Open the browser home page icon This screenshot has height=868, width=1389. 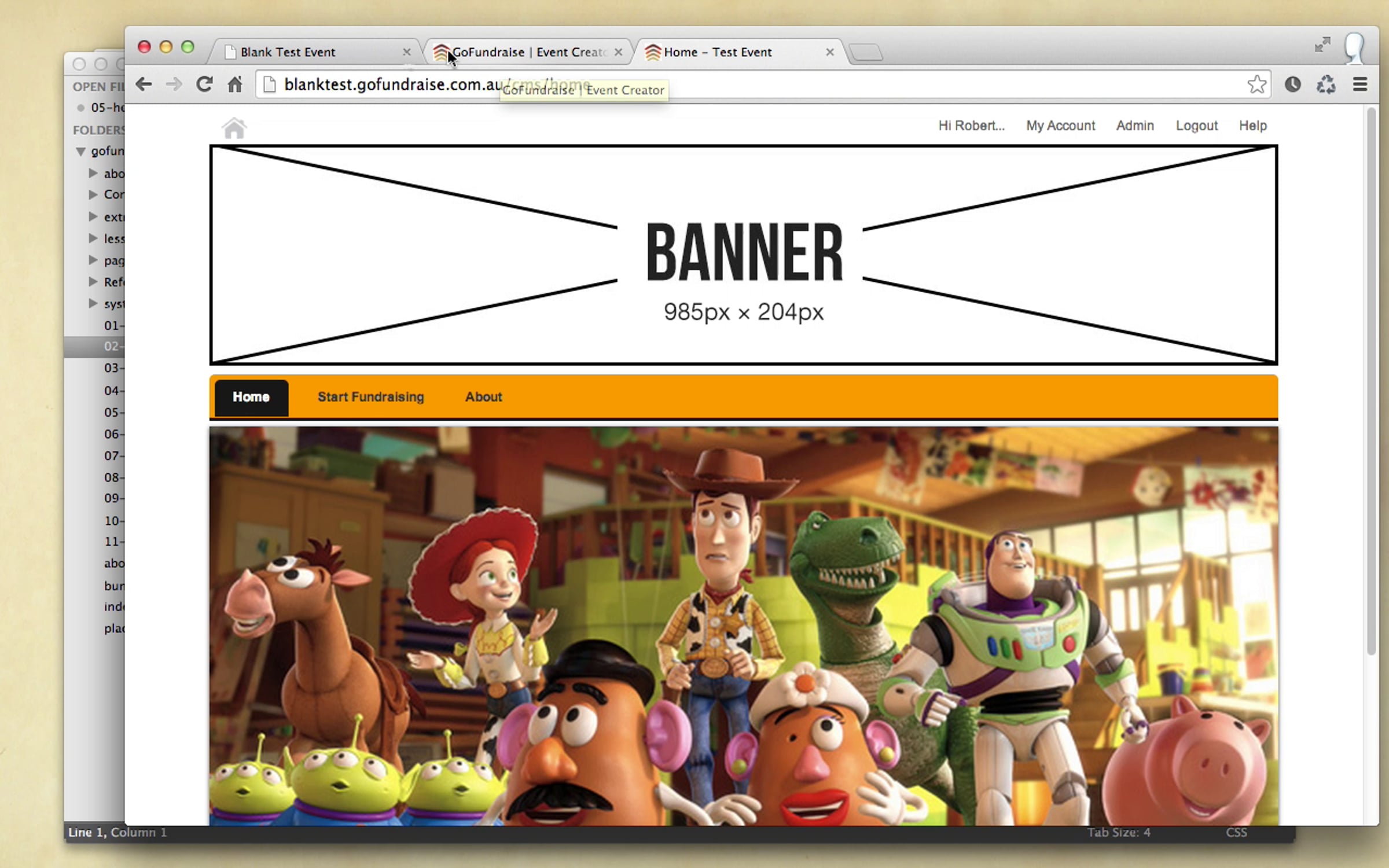234,84
